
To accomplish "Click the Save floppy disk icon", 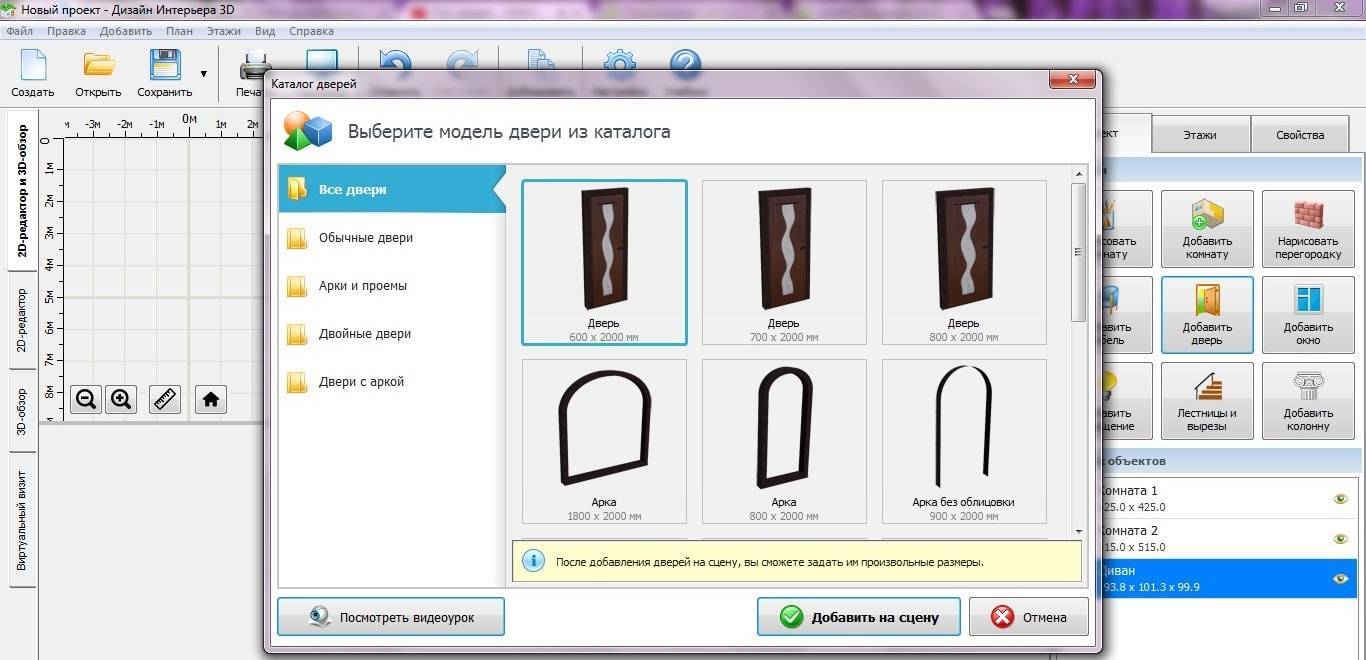I will point(164,67).
